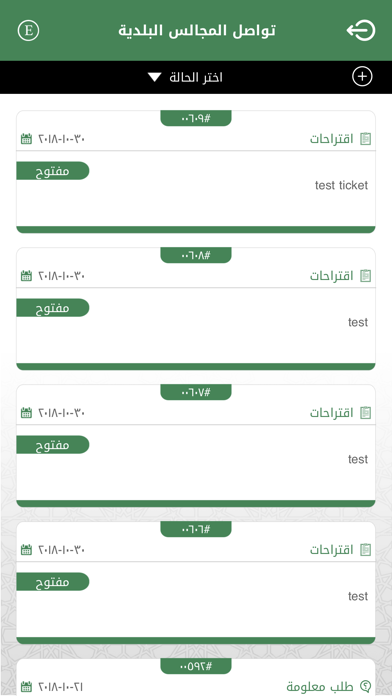Click calendar icon on ticket #0609
The width and height of the screenshot is (392, 696).
27,139
